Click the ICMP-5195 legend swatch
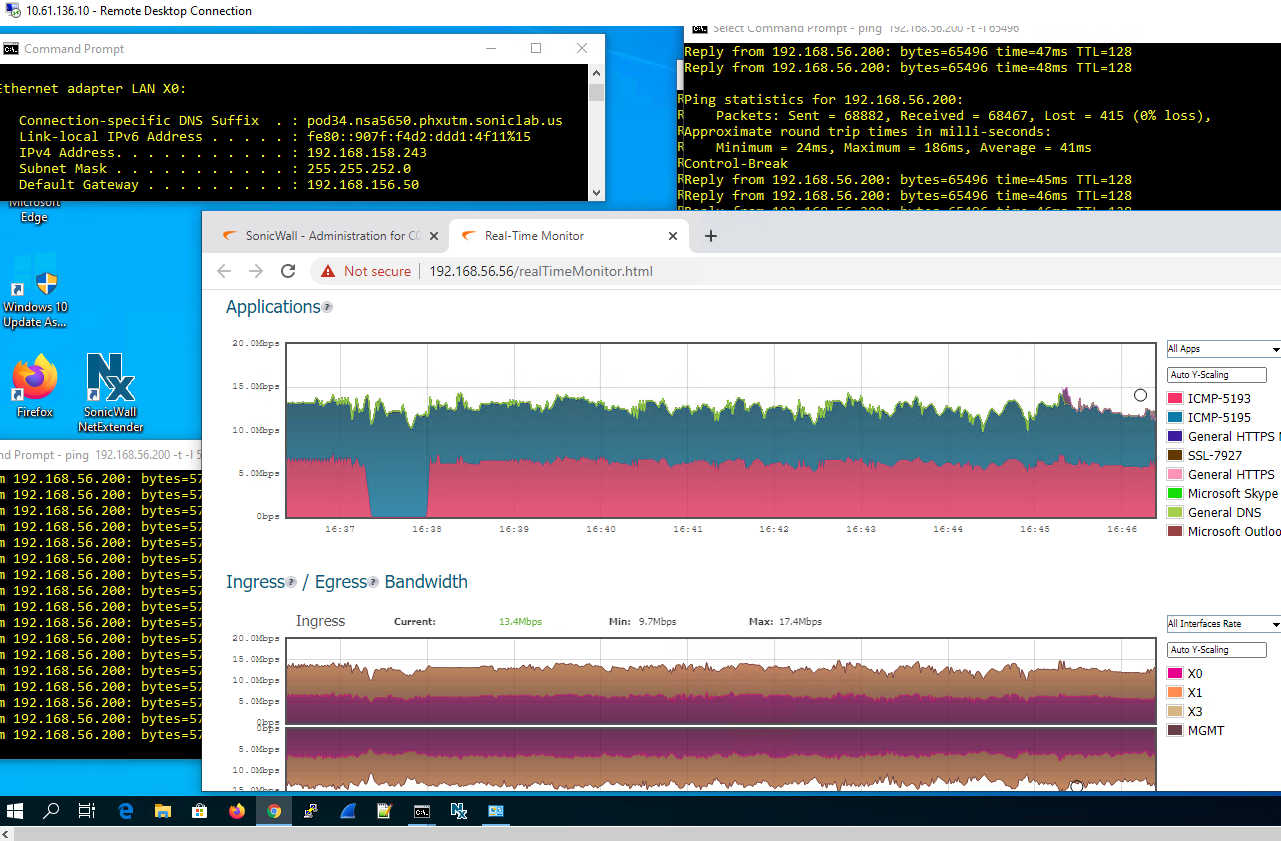The width and height of the screenshot is (1281, 841). [1175, 418]
